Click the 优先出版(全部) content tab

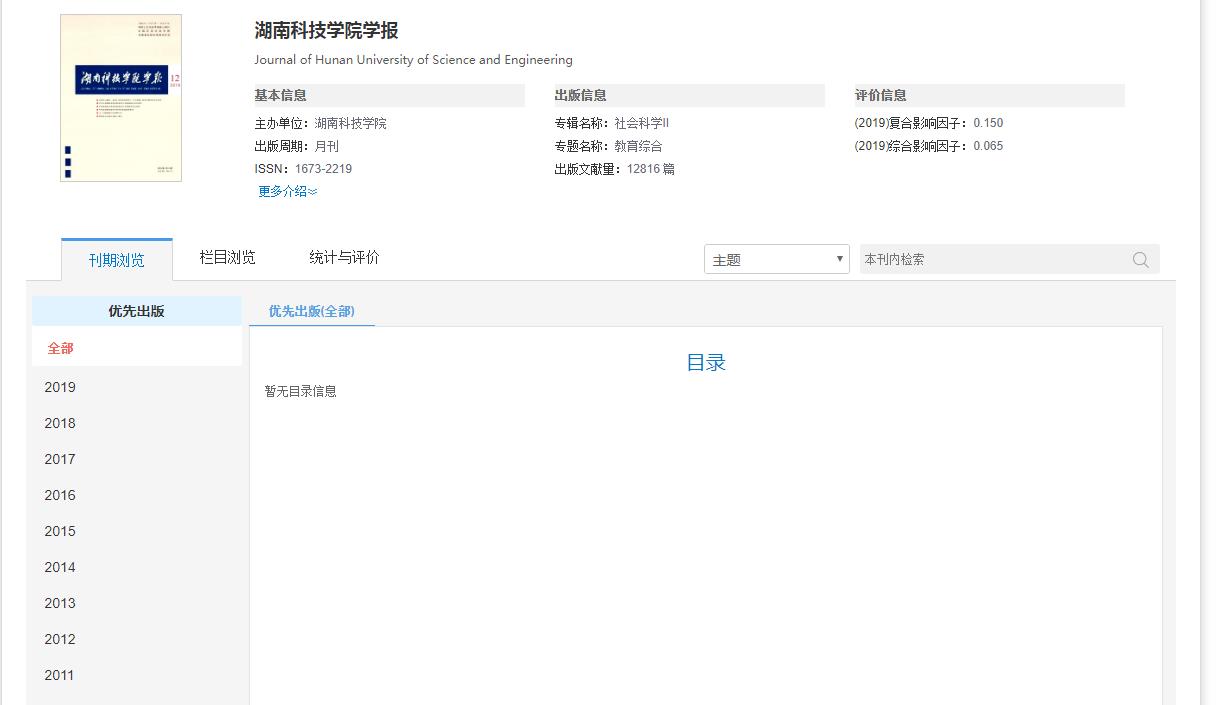pyautogui.click(x=311, y=312)
